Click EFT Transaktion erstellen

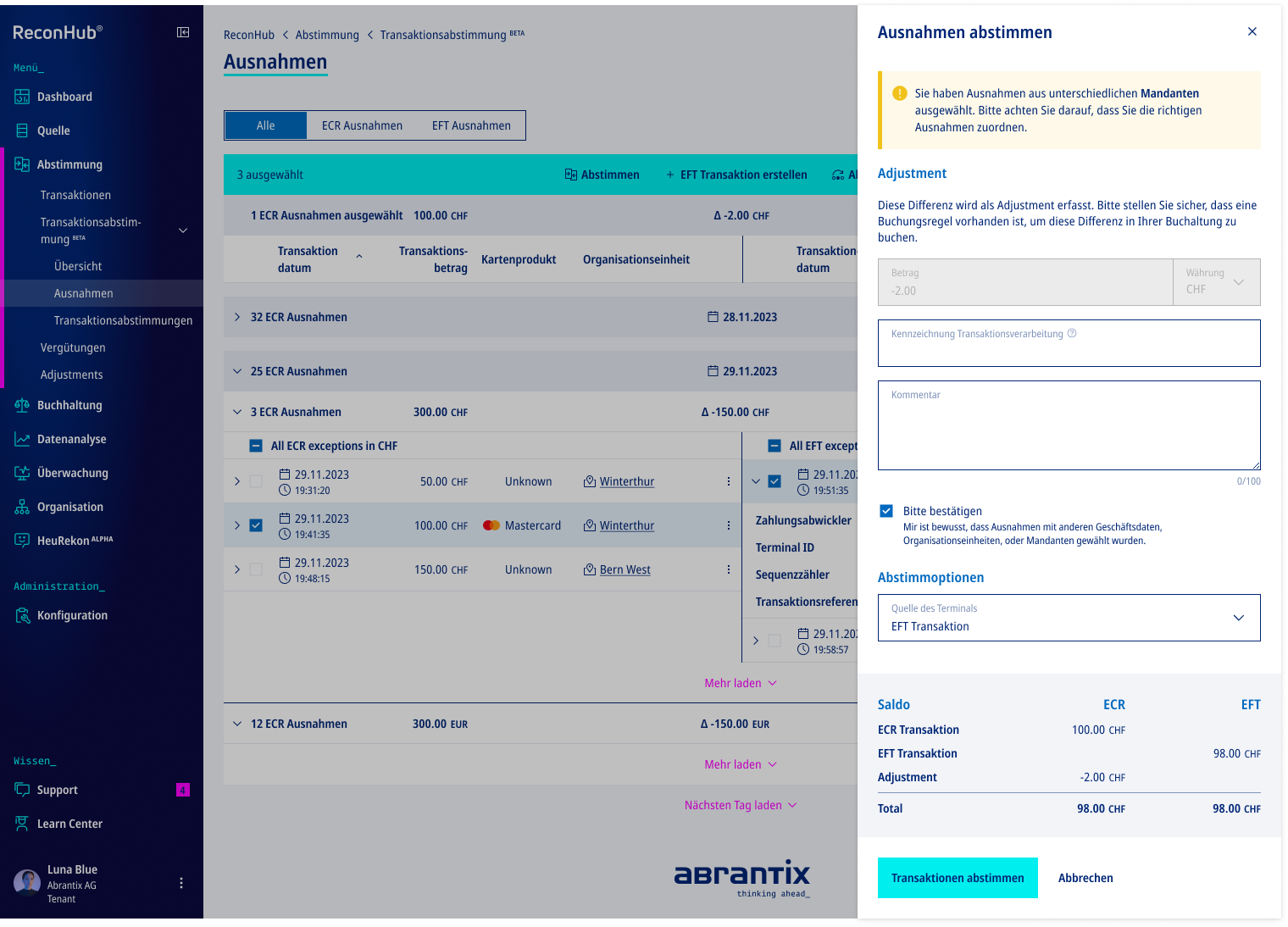736,175
